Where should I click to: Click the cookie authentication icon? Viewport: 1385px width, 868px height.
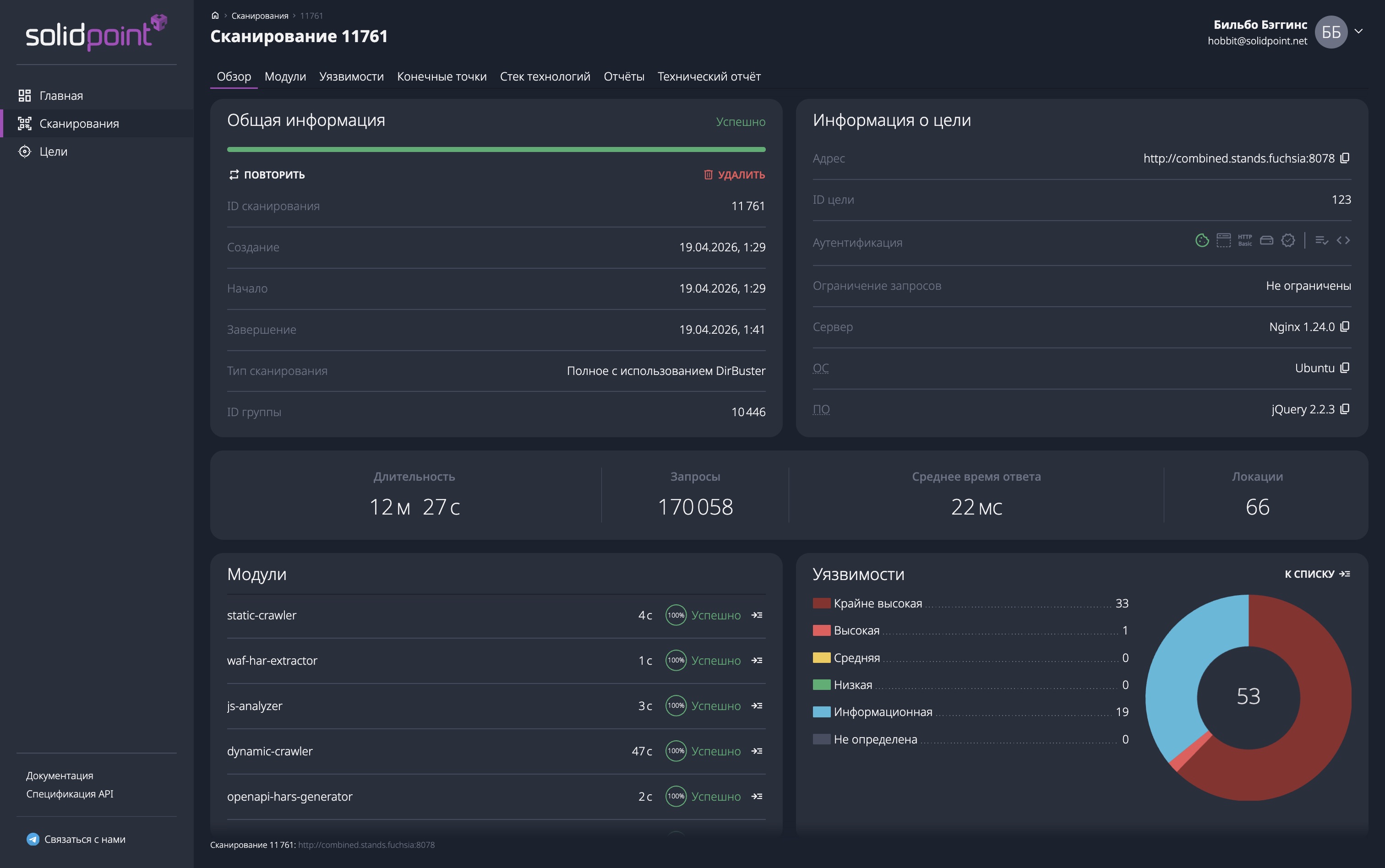tap(1202, 240)
